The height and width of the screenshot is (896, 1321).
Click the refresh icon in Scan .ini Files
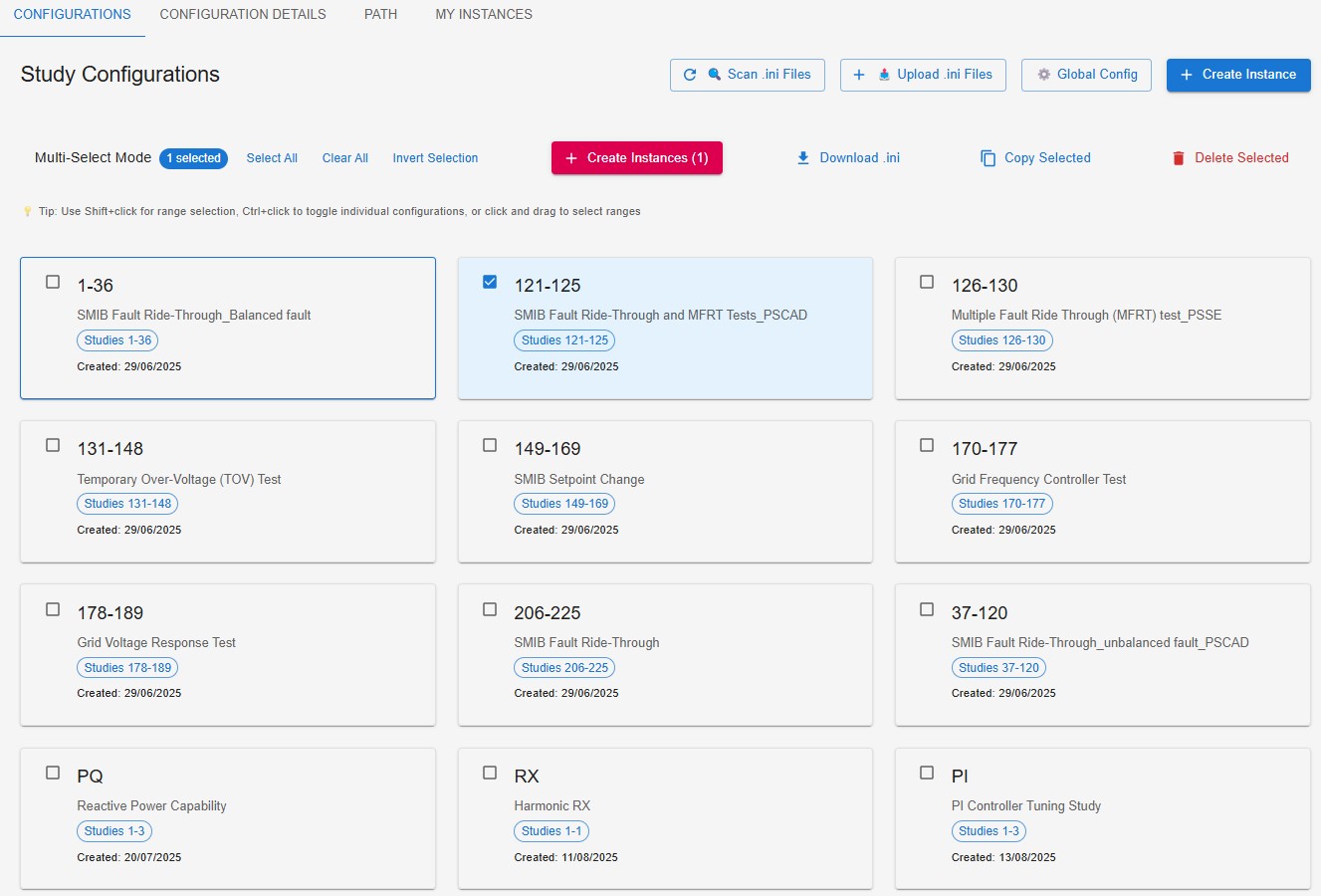690,75
